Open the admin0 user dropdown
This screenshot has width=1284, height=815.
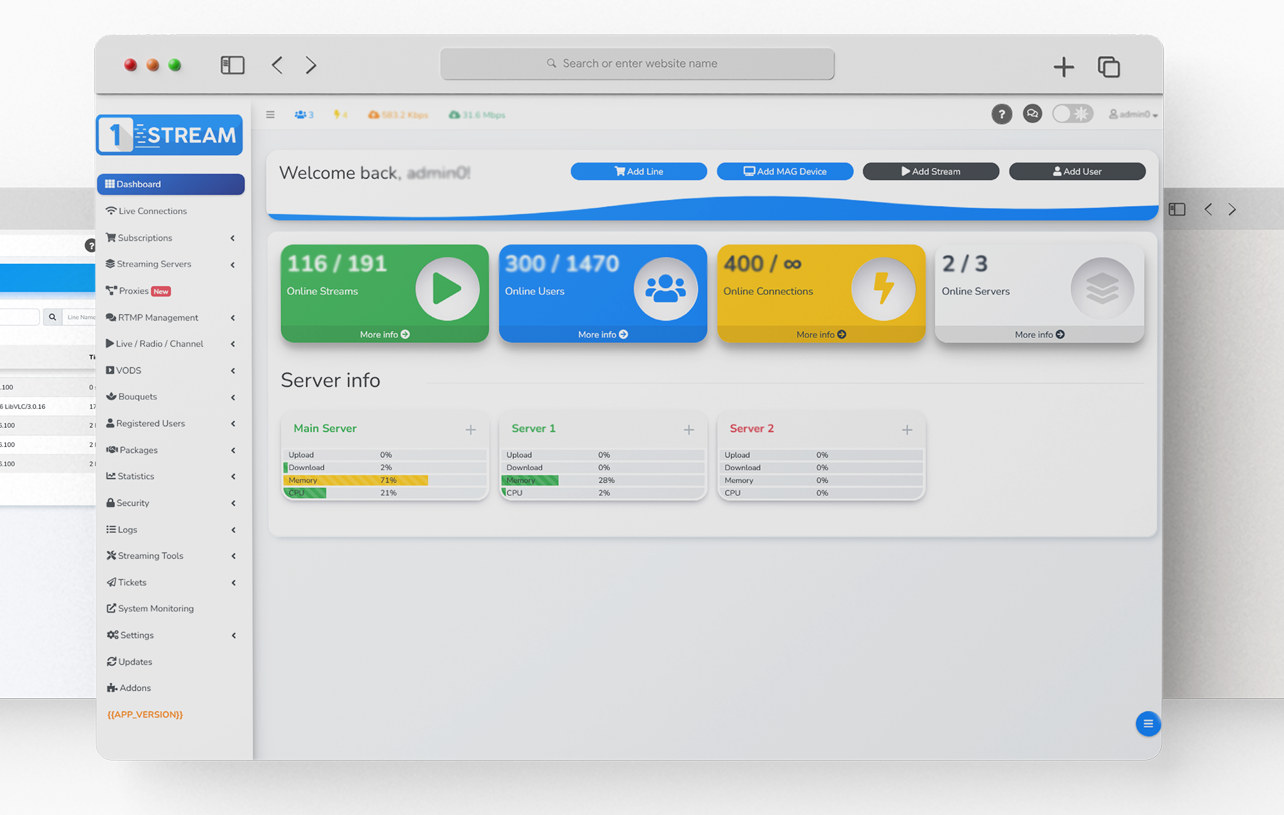click(1133, 115)
